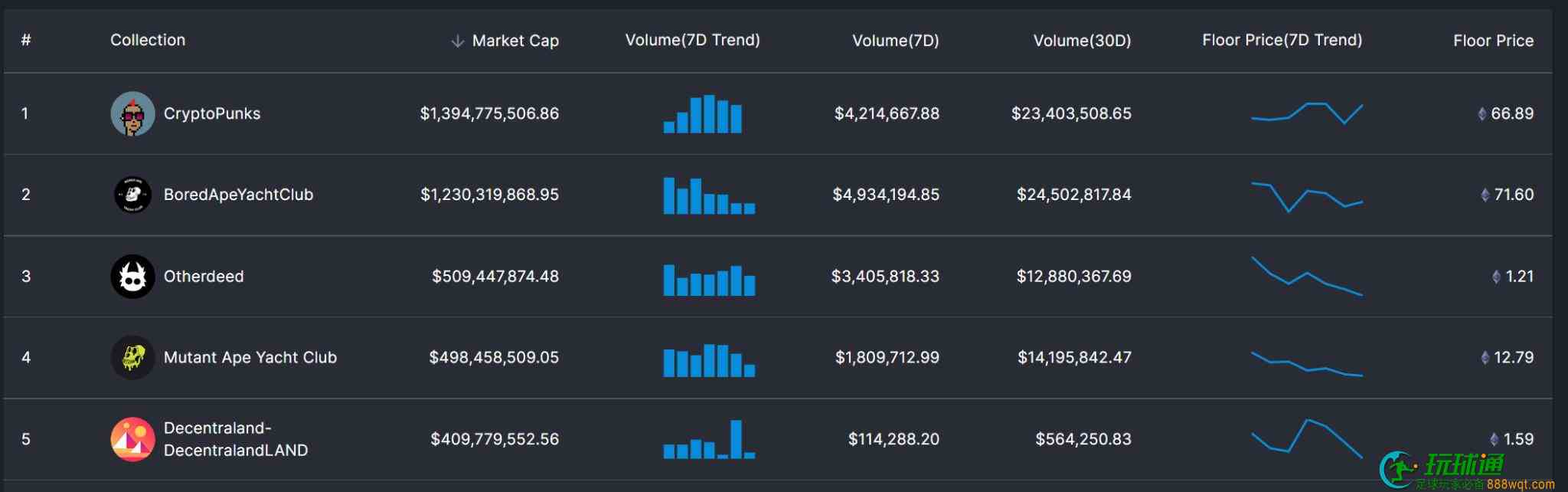The height and width of the screenshot is (492, 1568).
Task: Click floor price value 66.89
Action: point(1512,113)
